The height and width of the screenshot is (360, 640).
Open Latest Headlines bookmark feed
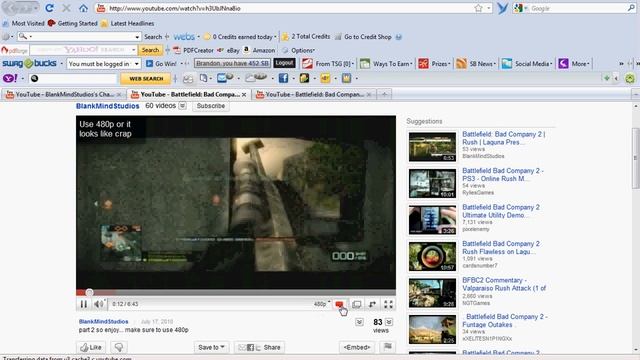coord(127,23)
